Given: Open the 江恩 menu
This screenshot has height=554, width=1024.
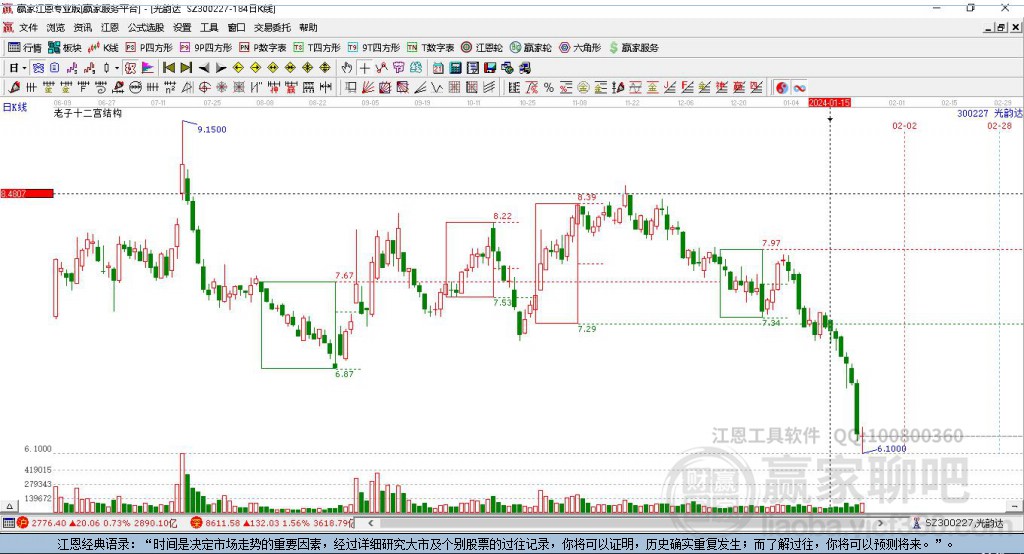Looking at the screenshot, I should pos(110,27).
